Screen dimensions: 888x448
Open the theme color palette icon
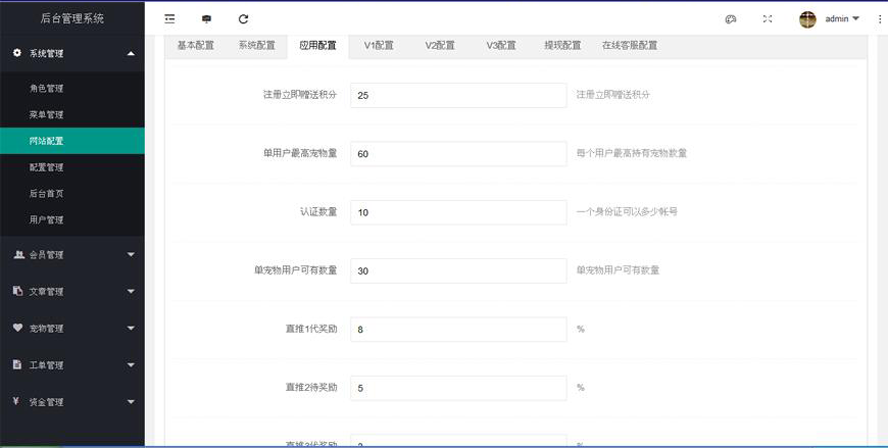[x=731, y=19]
